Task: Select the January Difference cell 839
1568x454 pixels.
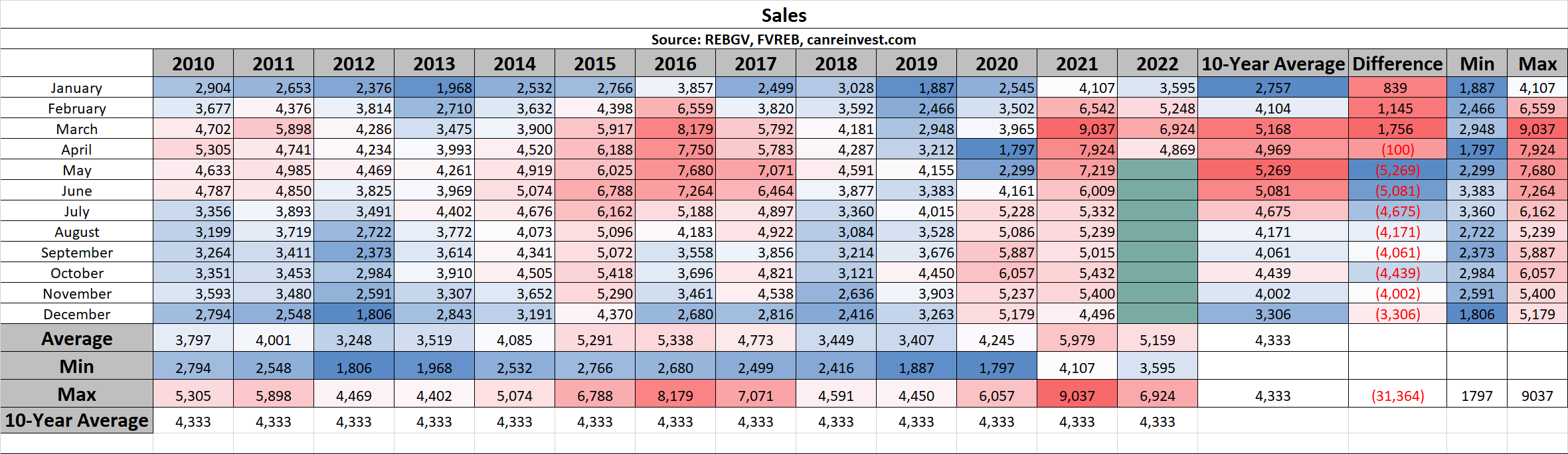Action: 1397,88
